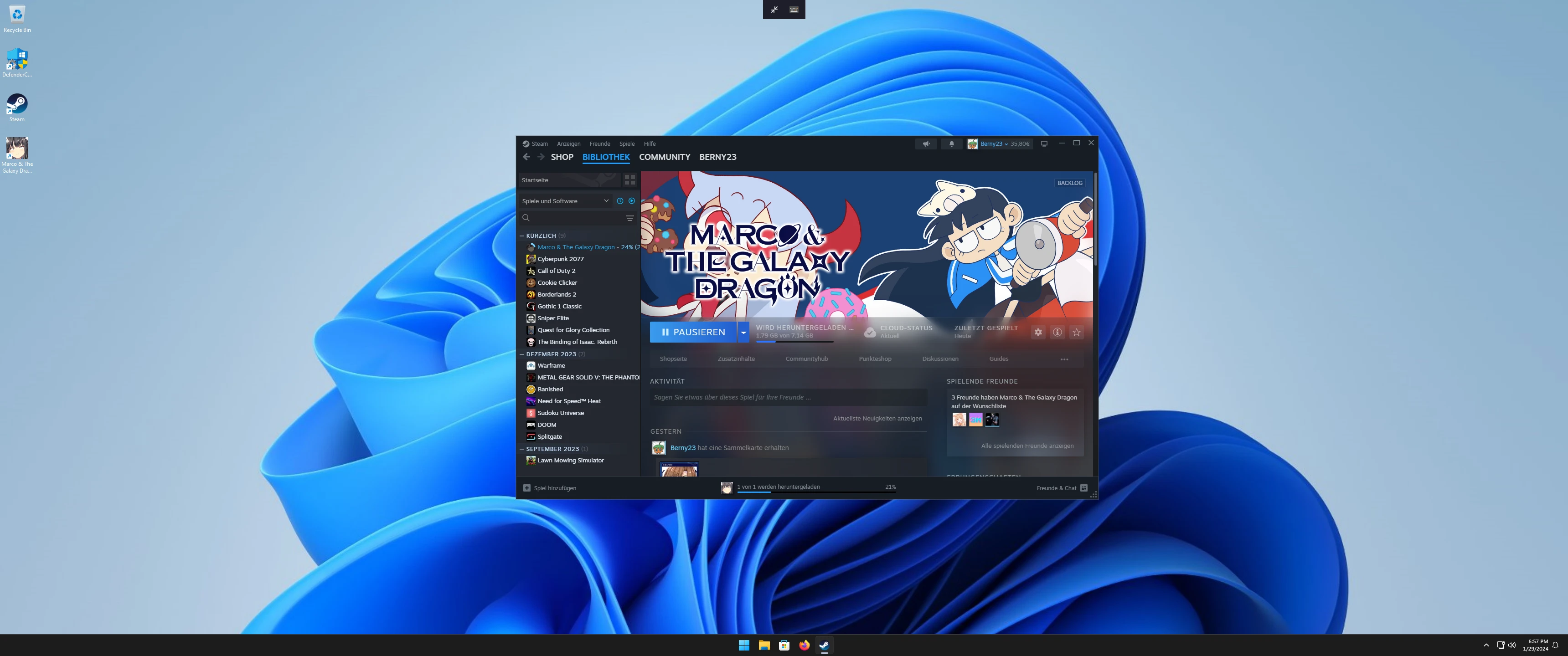Viewport: 1568px width, 656px height.
Task: Open the Punkteshop link
Action: tap(875, 359)
